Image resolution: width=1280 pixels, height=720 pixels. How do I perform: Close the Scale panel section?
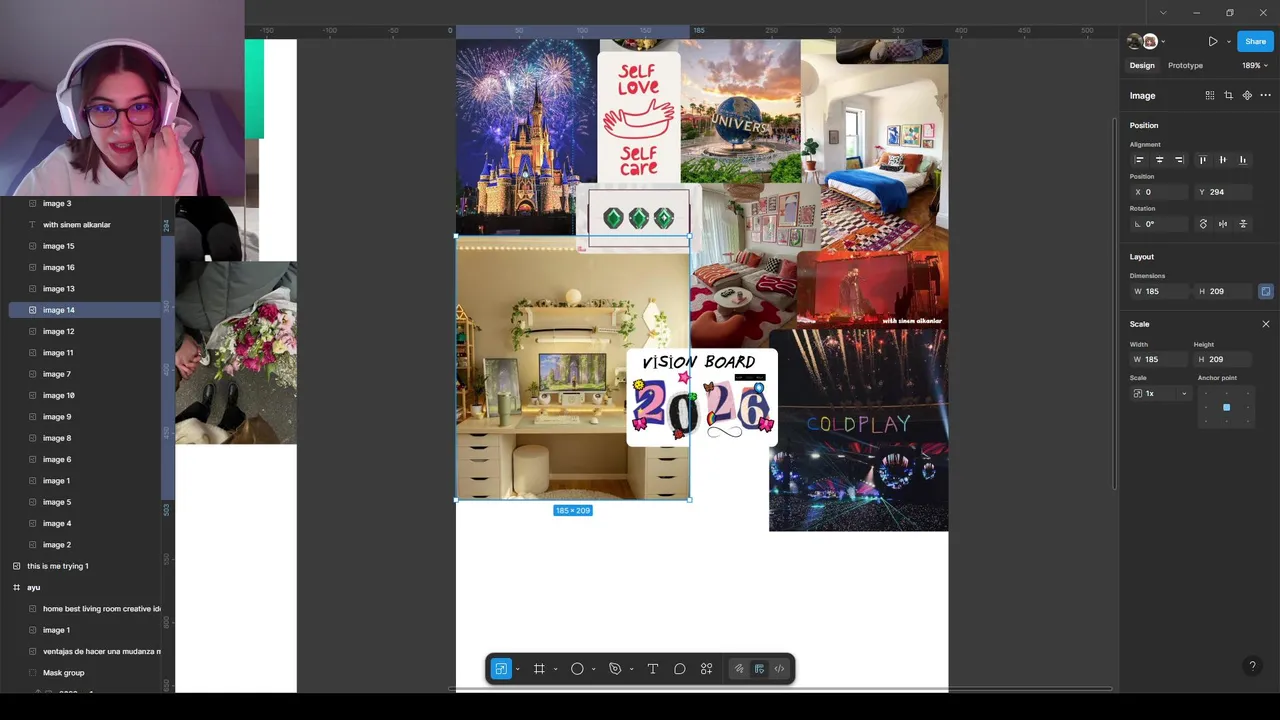(1265, 324)
